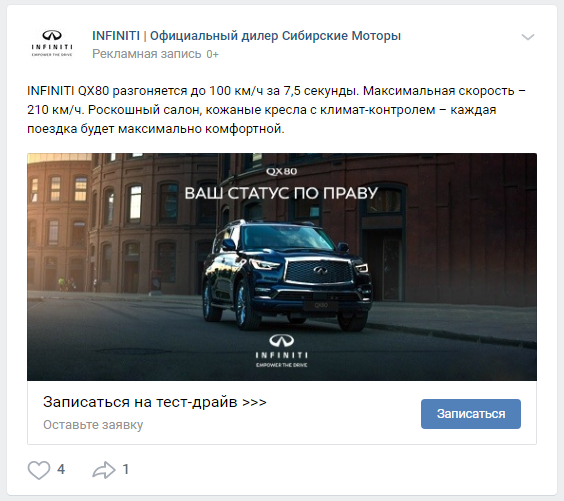Viewport: 564px width, 501px height.
Task: Open the INFINITI avatar logo
Action: point(52,44)
